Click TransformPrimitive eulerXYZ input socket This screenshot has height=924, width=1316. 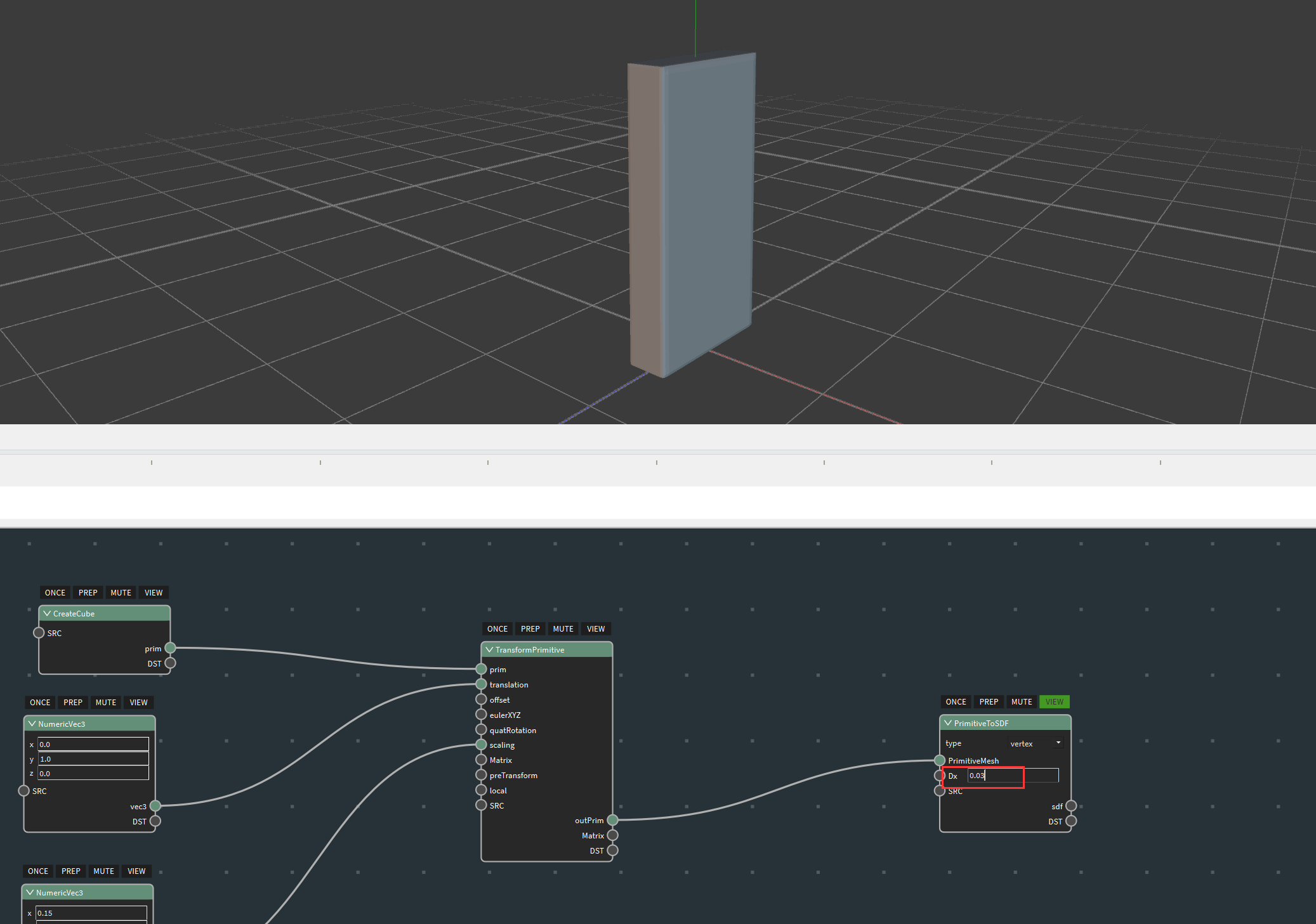point(481,715)
